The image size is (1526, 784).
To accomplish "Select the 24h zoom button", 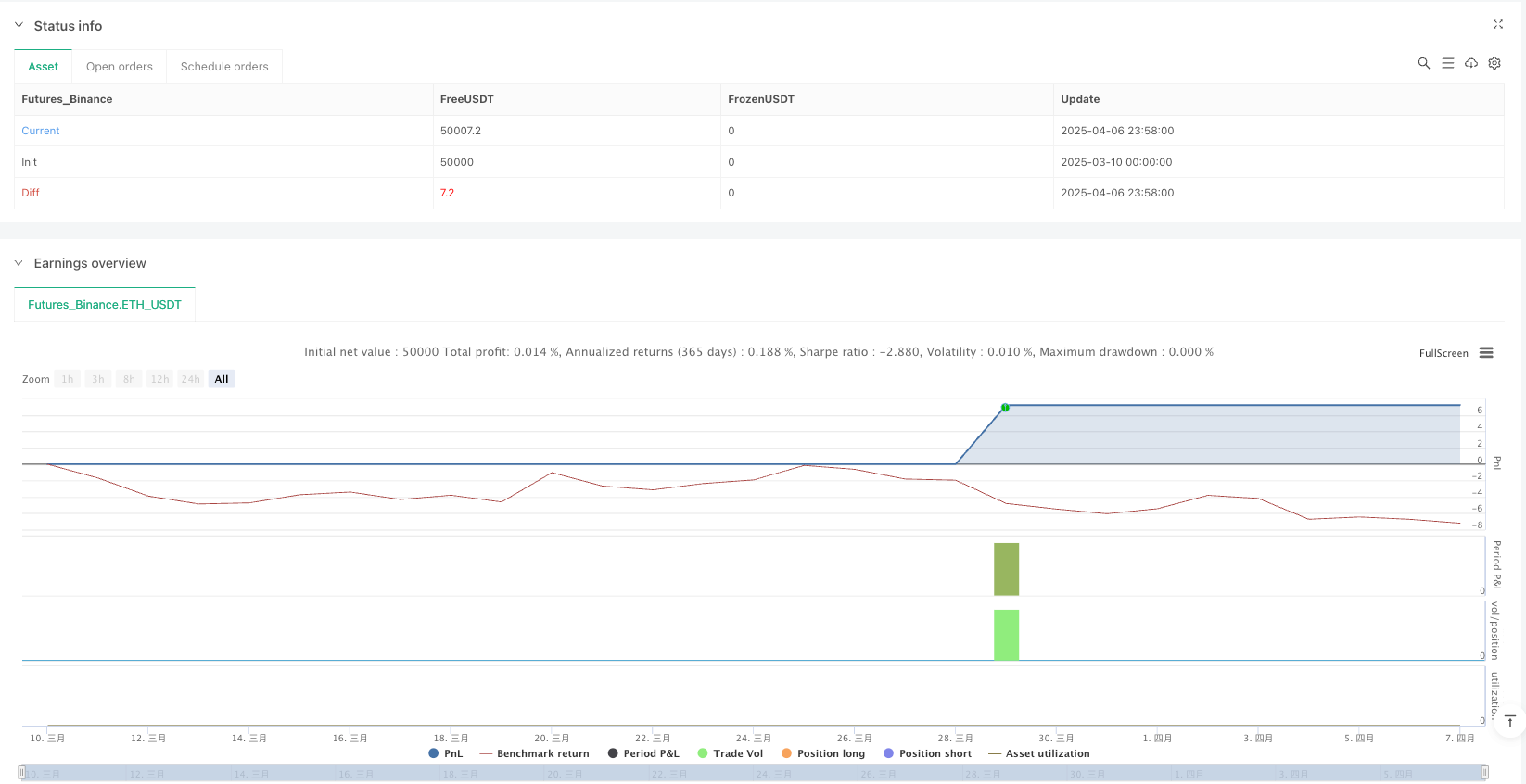I will 190,379.
